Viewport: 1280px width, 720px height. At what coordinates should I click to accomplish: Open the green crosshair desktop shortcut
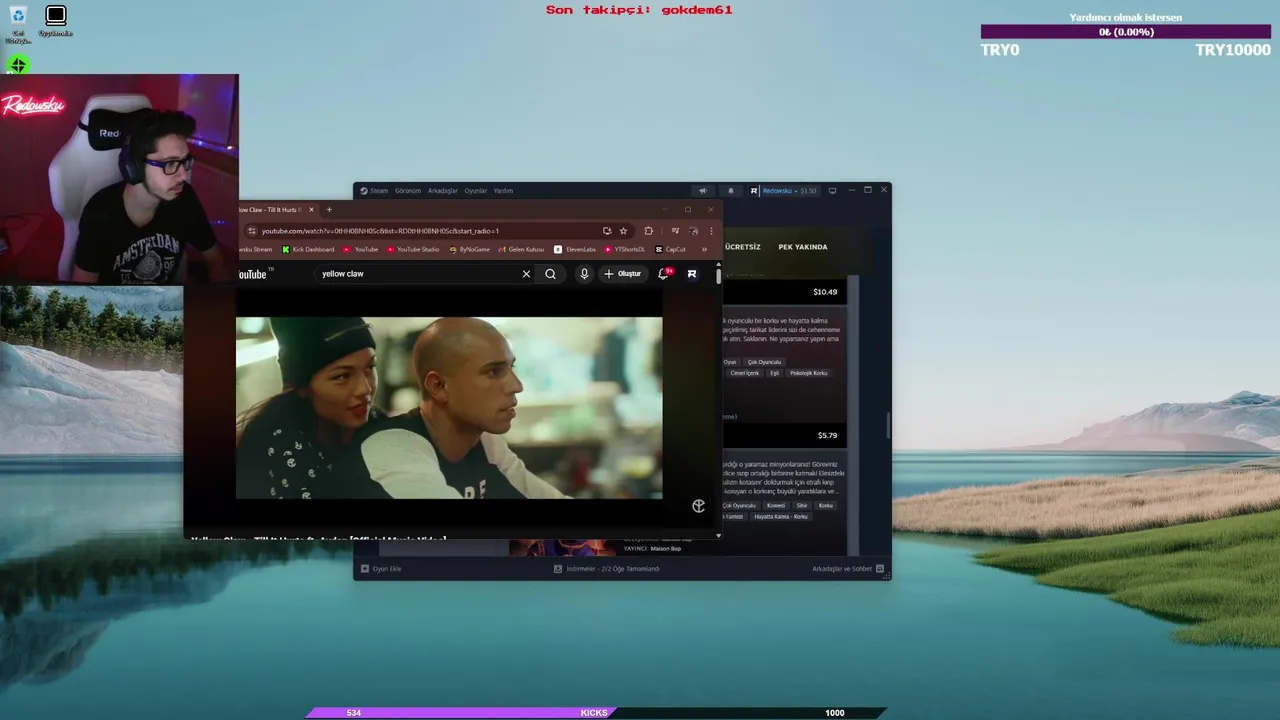pos(18,66)
